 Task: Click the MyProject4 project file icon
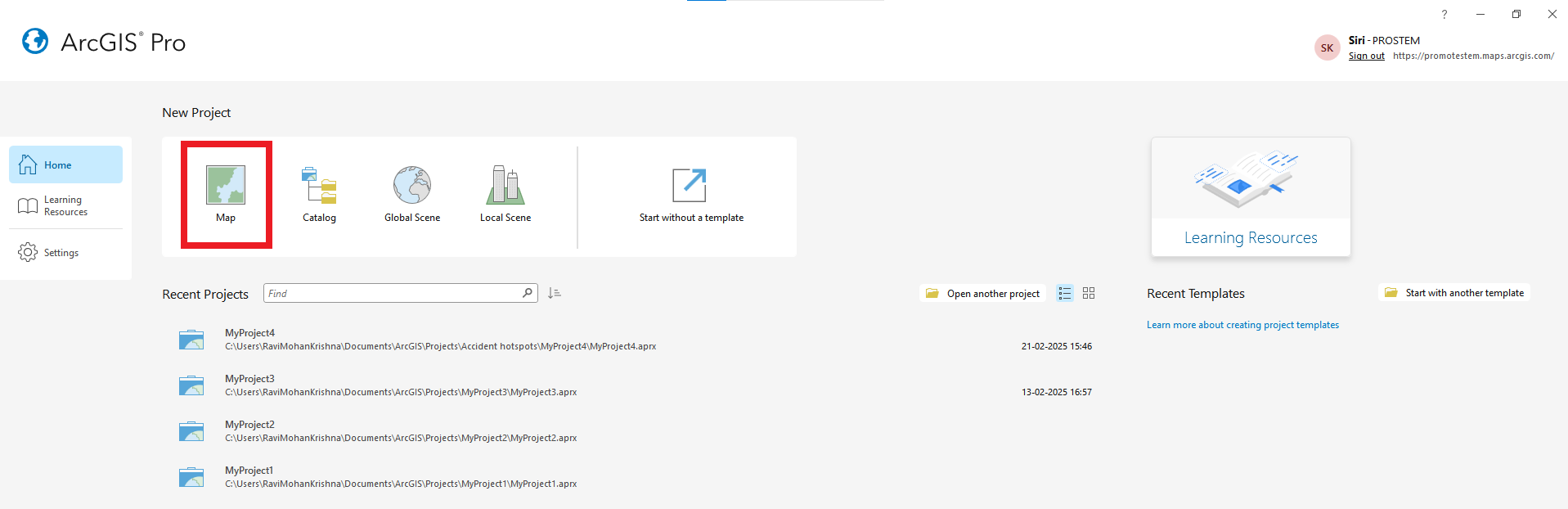pyautogui.click(x=191, y=340)
